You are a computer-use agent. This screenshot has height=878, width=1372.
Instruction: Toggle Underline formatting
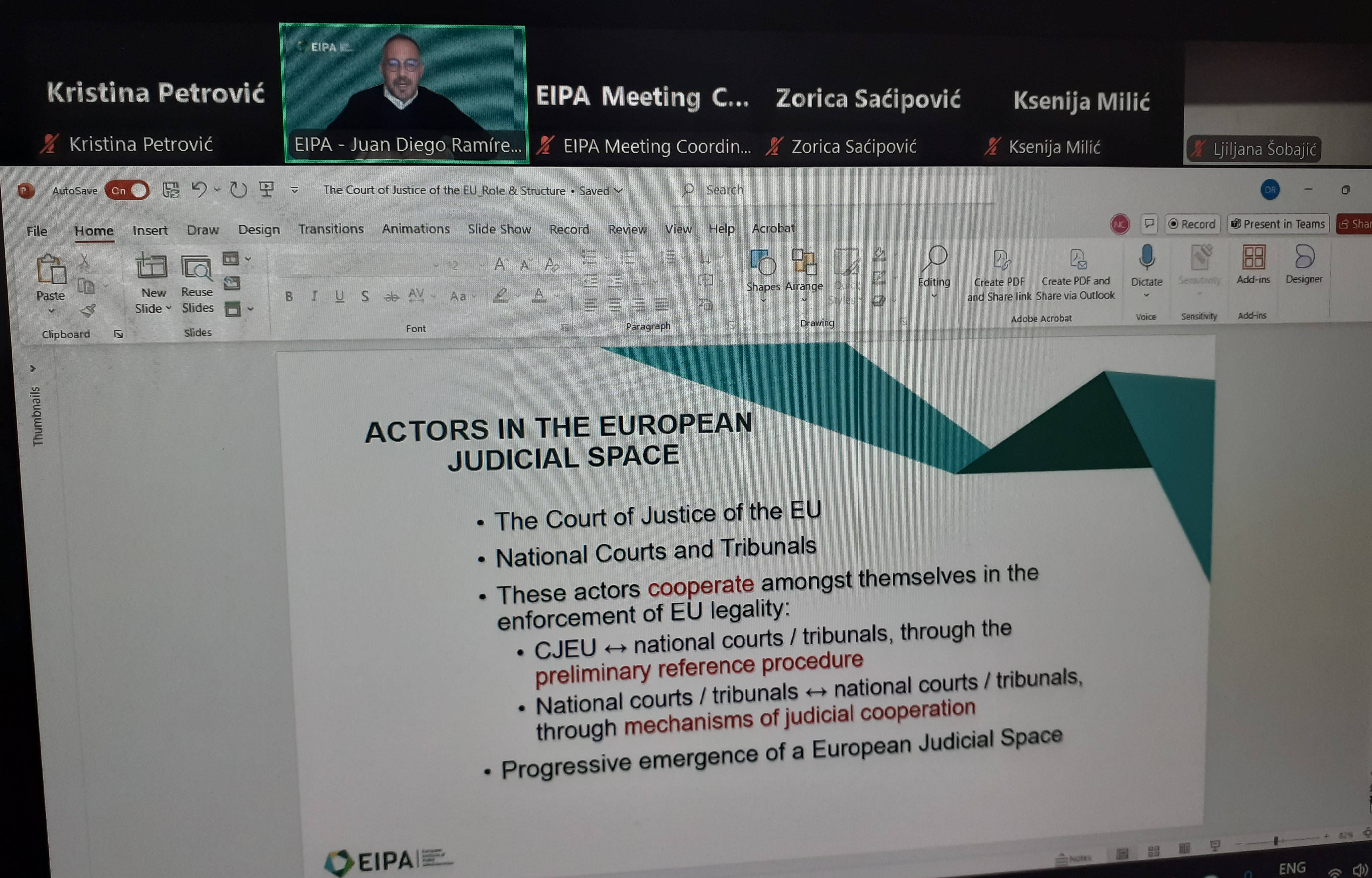[340, 296]
